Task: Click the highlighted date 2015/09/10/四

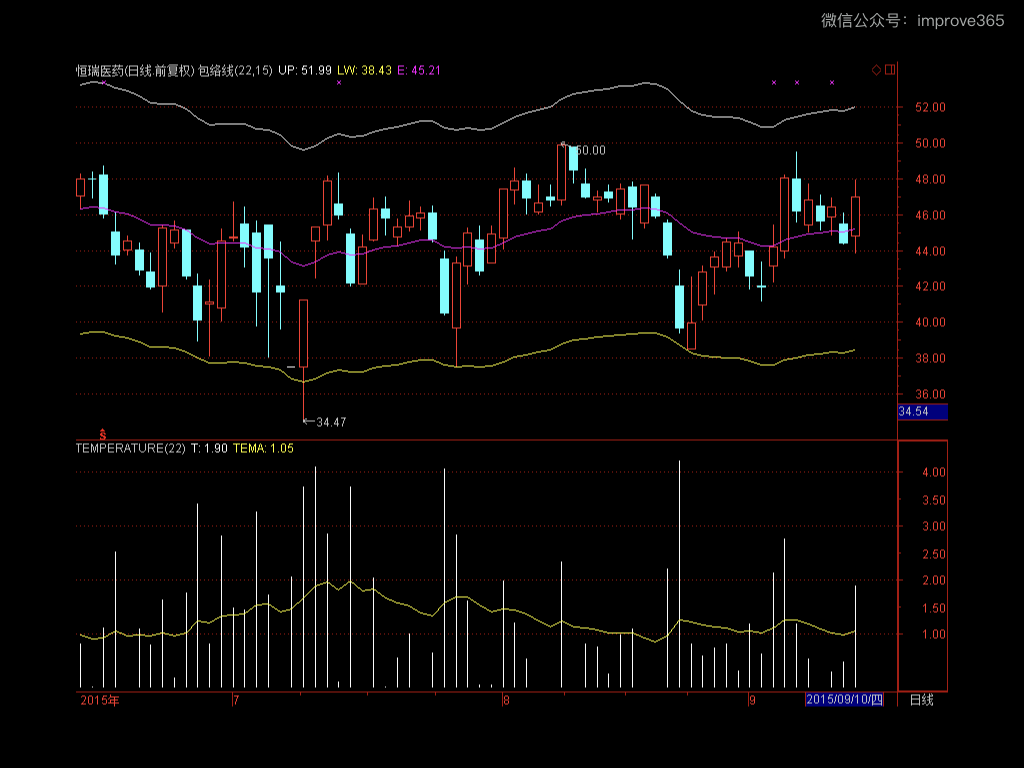Action: (844, 700)
